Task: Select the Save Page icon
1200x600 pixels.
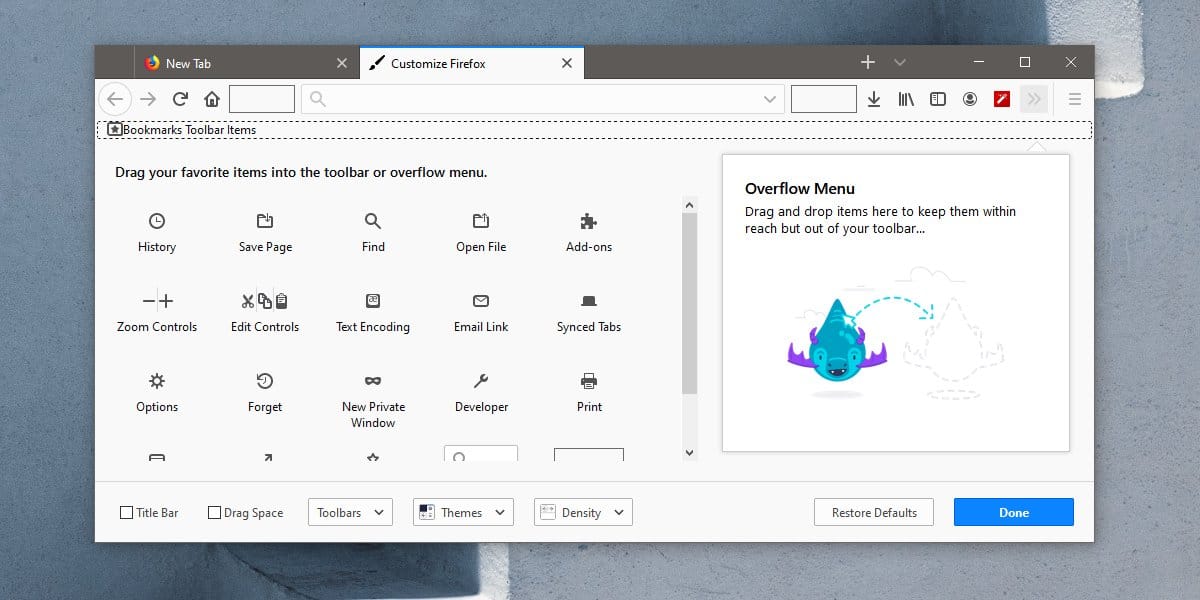Action: pos(265,221)
